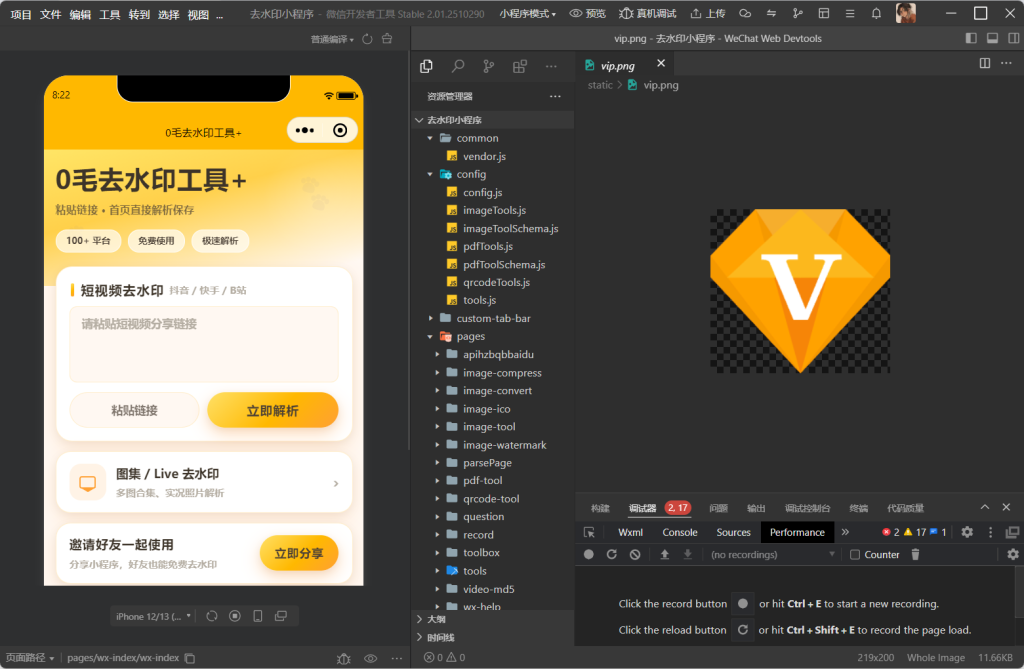Click the refresh compile icon beside 普通编译
This screenshot has width=1024, height=669.
(x=367, y=39)
